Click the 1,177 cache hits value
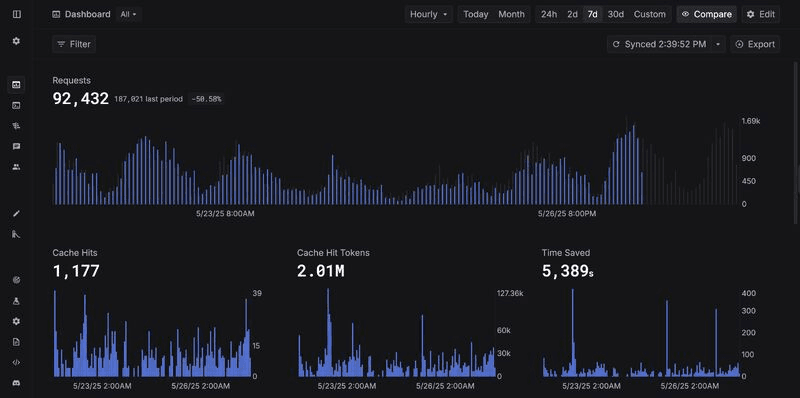The height and width of the screenshot is (398, 800). pyautogui.click(x=76, y=271)
